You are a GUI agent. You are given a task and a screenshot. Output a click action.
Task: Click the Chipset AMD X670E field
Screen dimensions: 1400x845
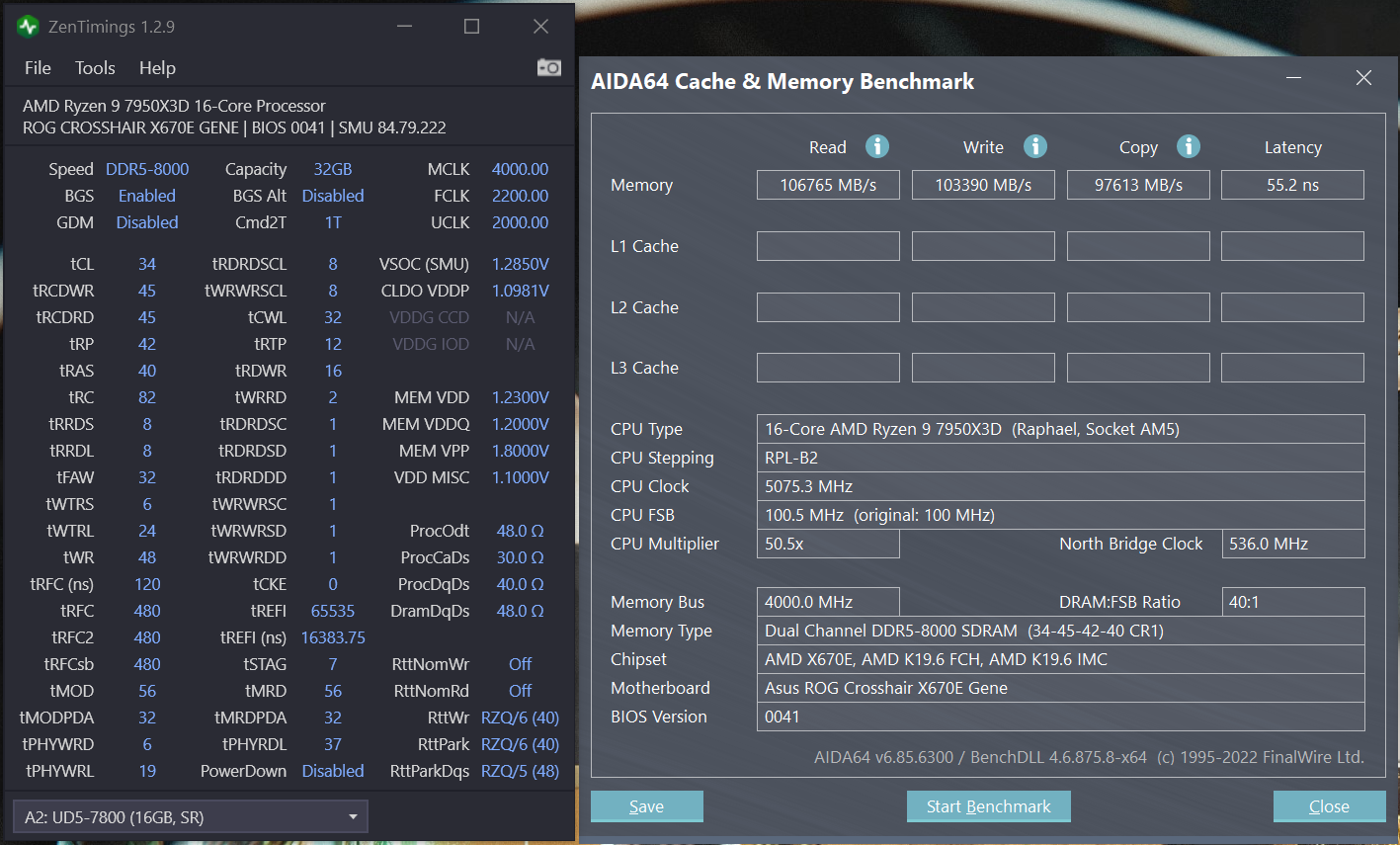[x=1060, y=659]
